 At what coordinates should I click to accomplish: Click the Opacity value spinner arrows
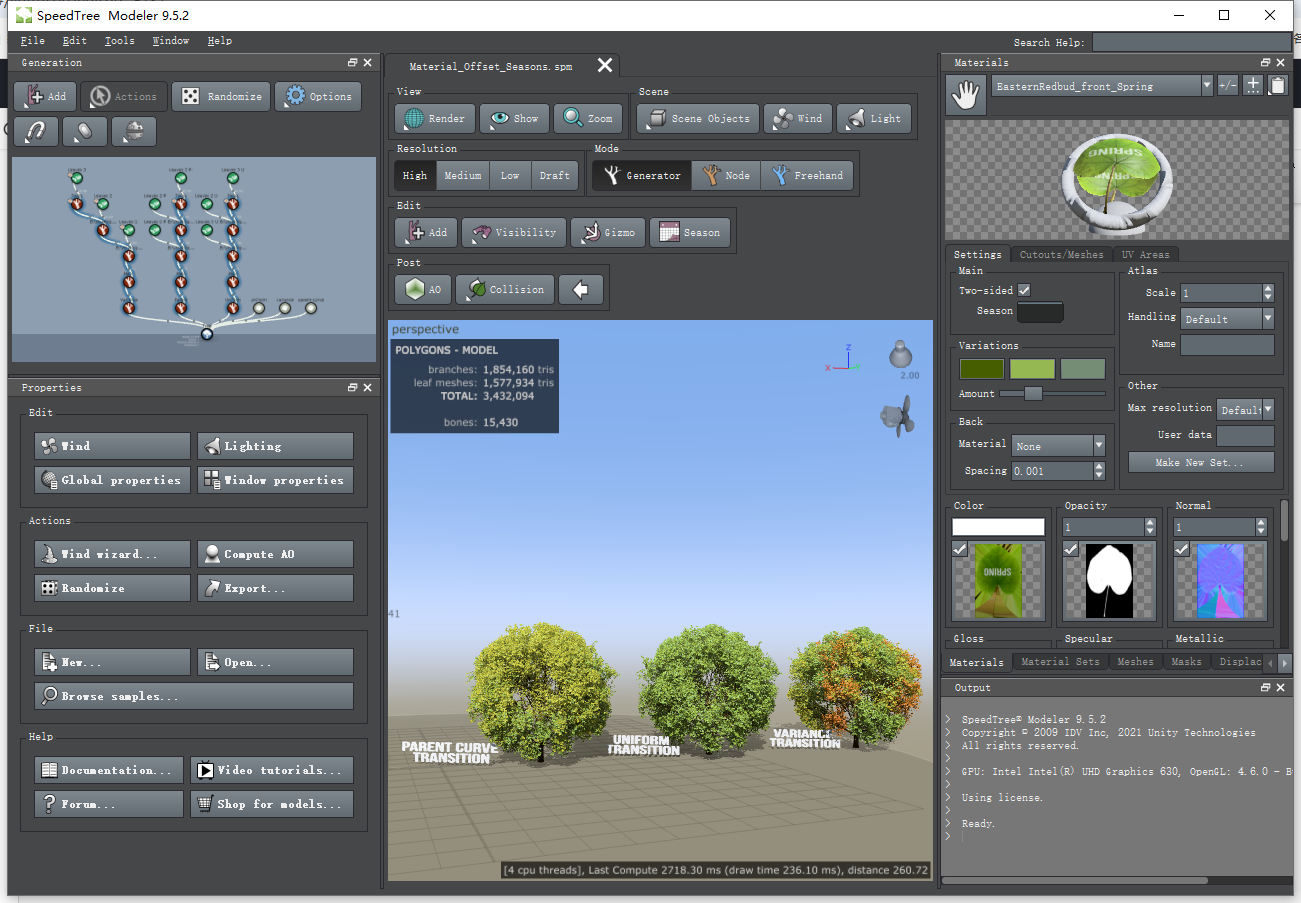[1150, 527]
